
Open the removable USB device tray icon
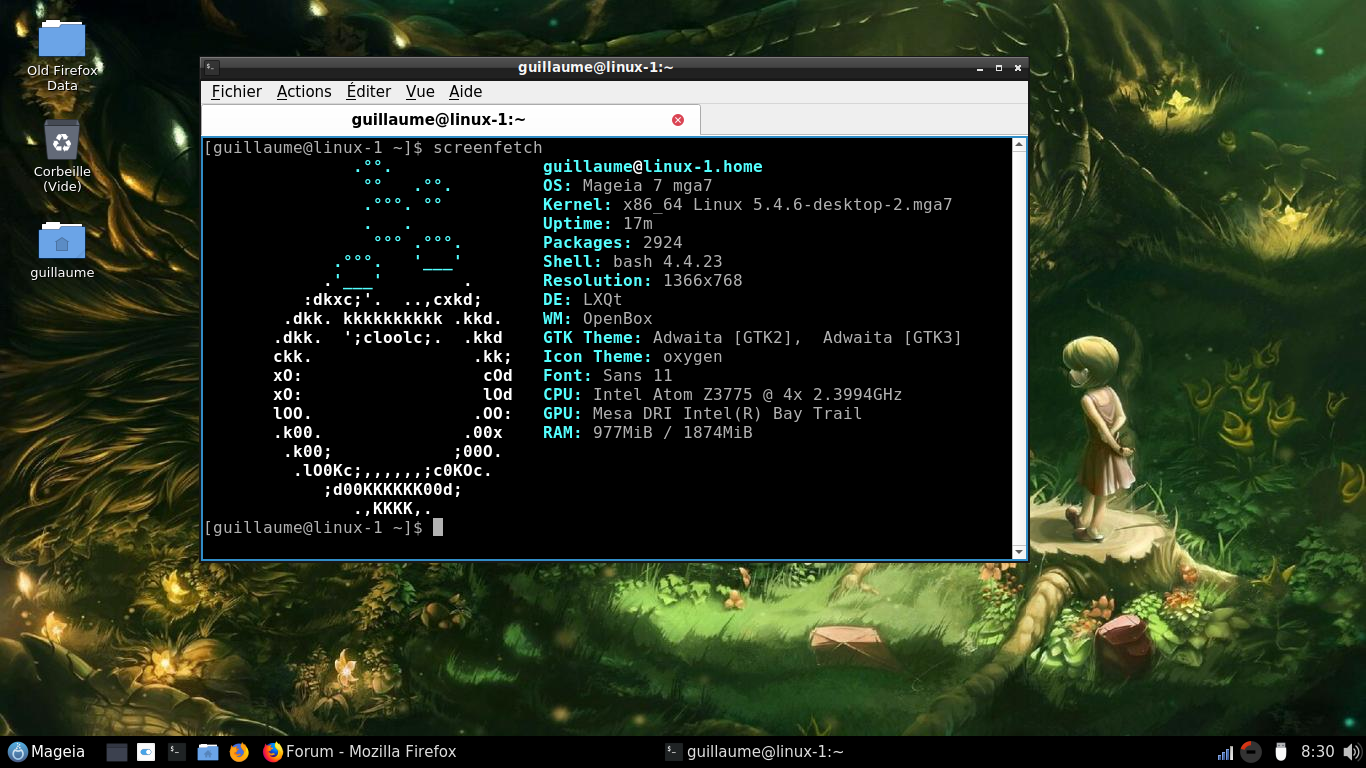point(1280,752)
